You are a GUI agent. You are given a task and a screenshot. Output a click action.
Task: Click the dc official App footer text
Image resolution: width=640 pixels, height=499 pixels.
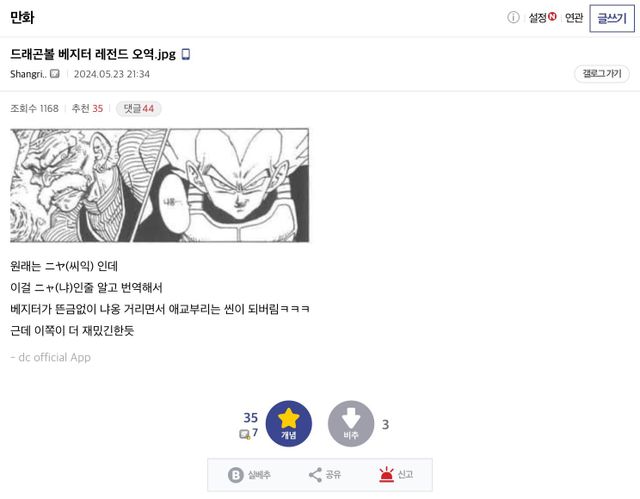pos(50,357)
